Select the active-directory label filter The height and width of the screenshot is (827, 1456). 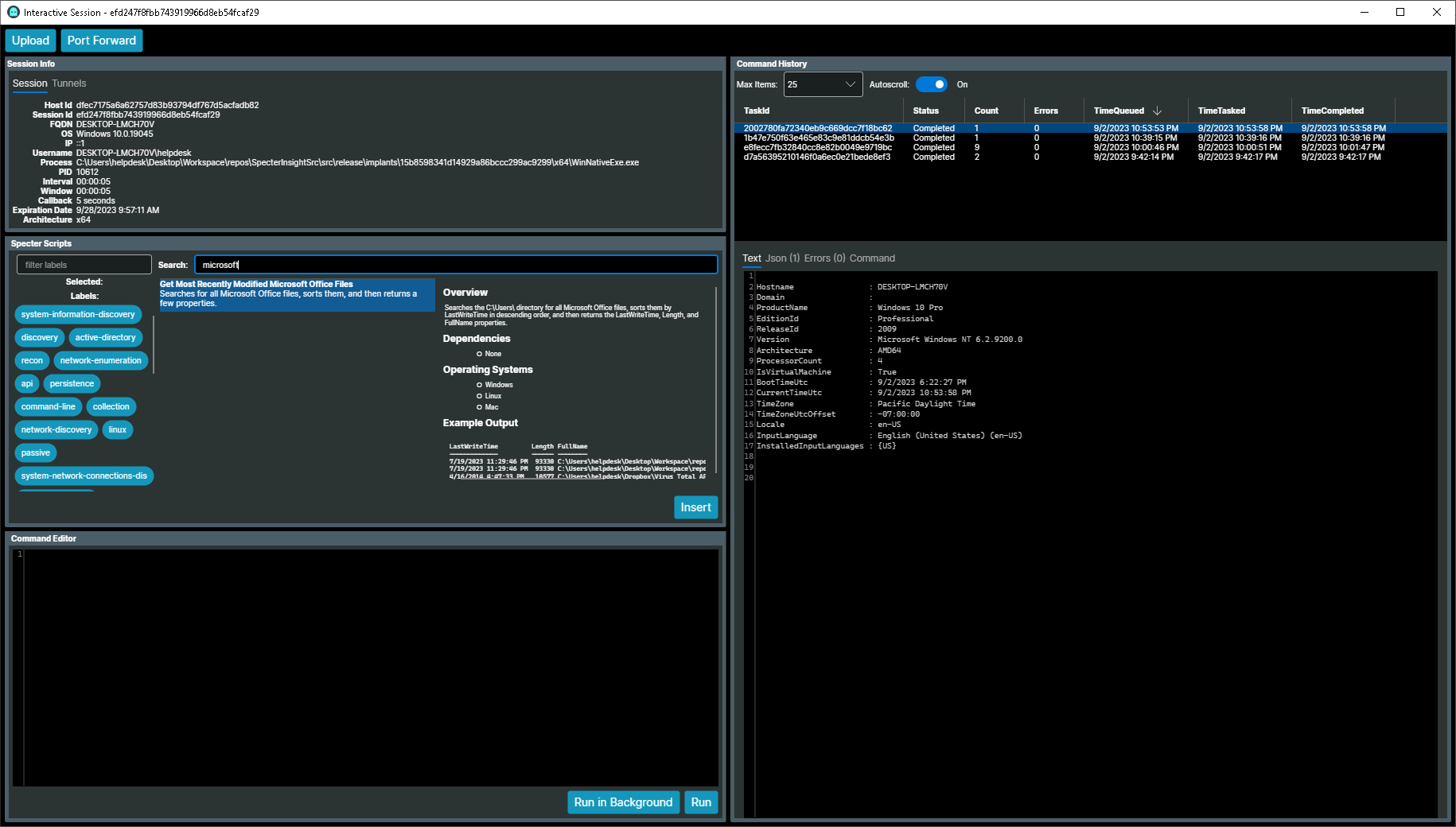(105, 337)
